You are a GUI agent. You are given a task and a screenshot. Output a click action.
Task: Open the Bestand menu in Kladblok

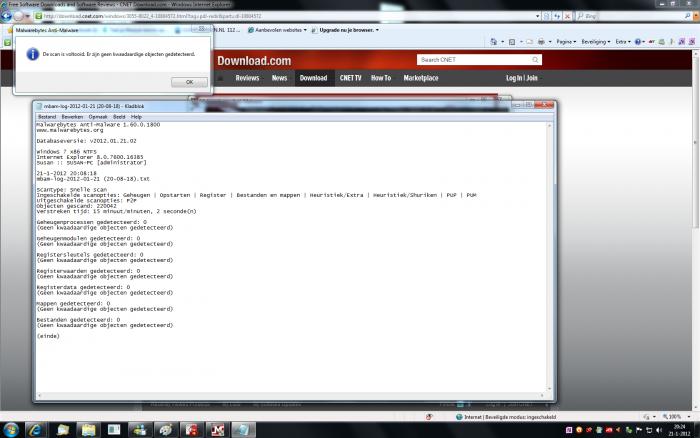47,117
